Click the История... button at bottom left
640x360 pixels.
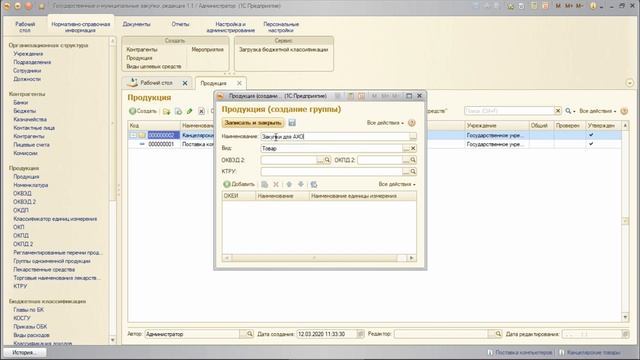(x=24, y=352)
